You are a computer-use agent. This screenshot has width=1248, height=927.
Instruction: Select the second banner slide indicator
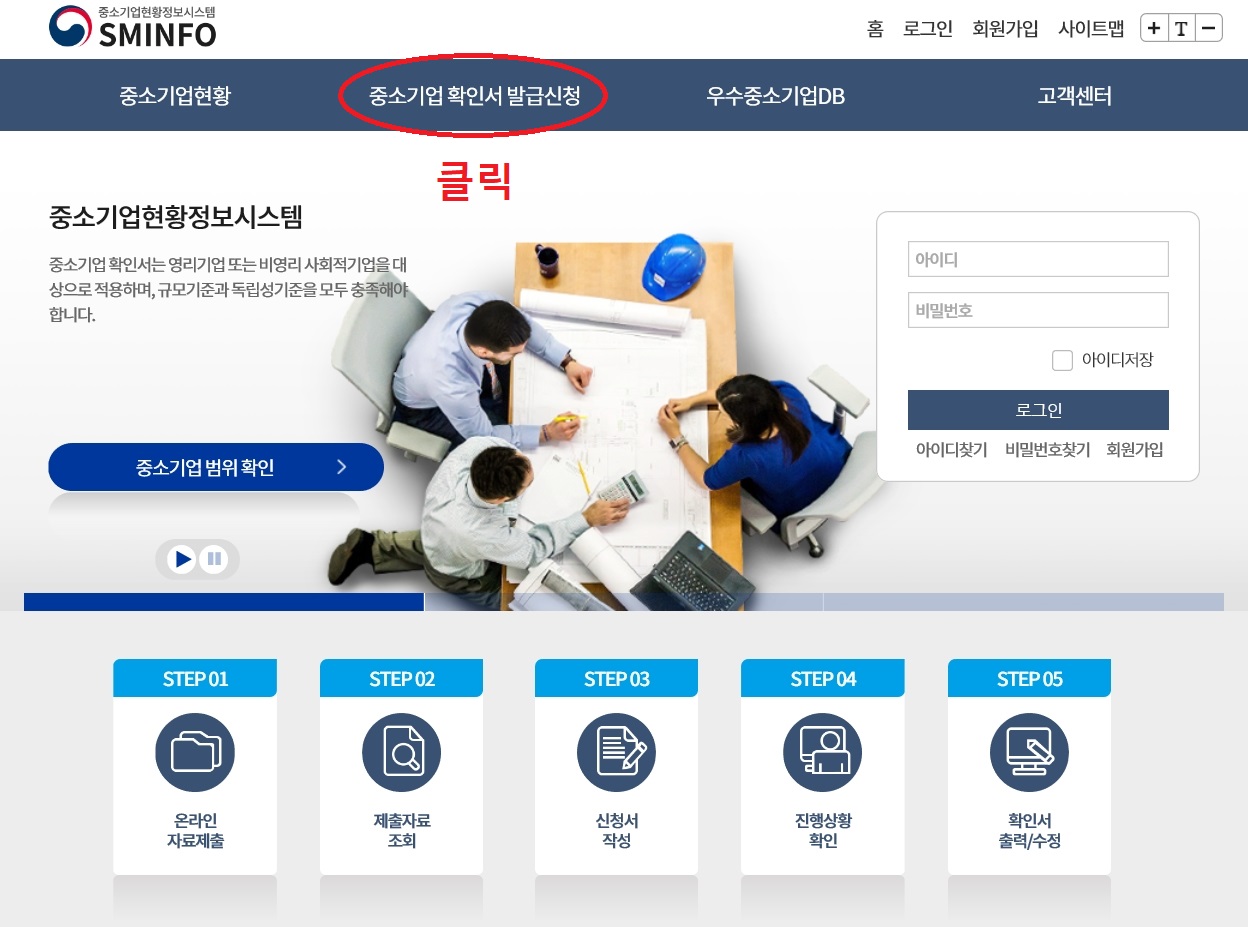[x=624, y=602]
